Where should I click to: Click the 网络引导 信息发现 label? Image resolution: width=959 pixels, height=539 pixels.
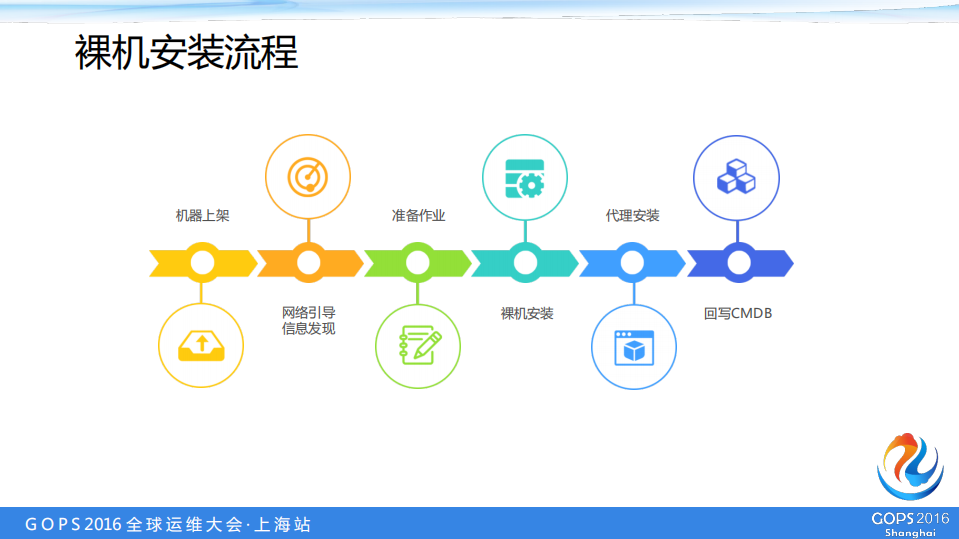point(309,321)
